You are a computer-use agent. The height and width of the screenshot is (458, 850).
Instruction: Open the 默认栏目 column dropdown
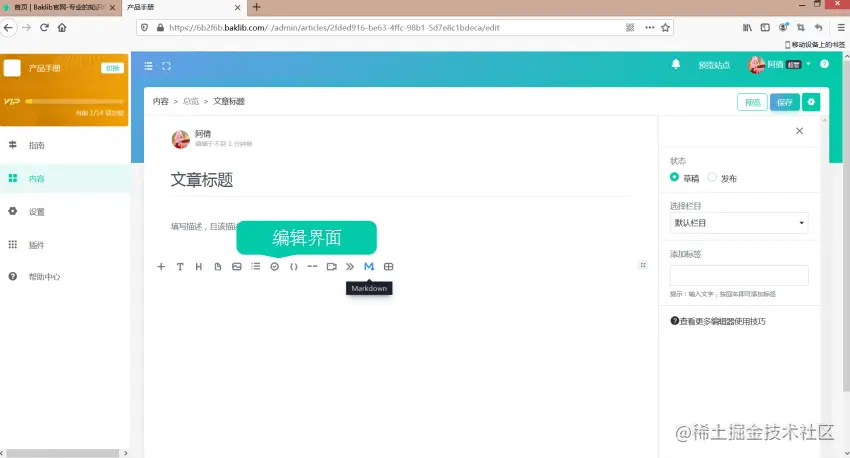click(739, 223)
